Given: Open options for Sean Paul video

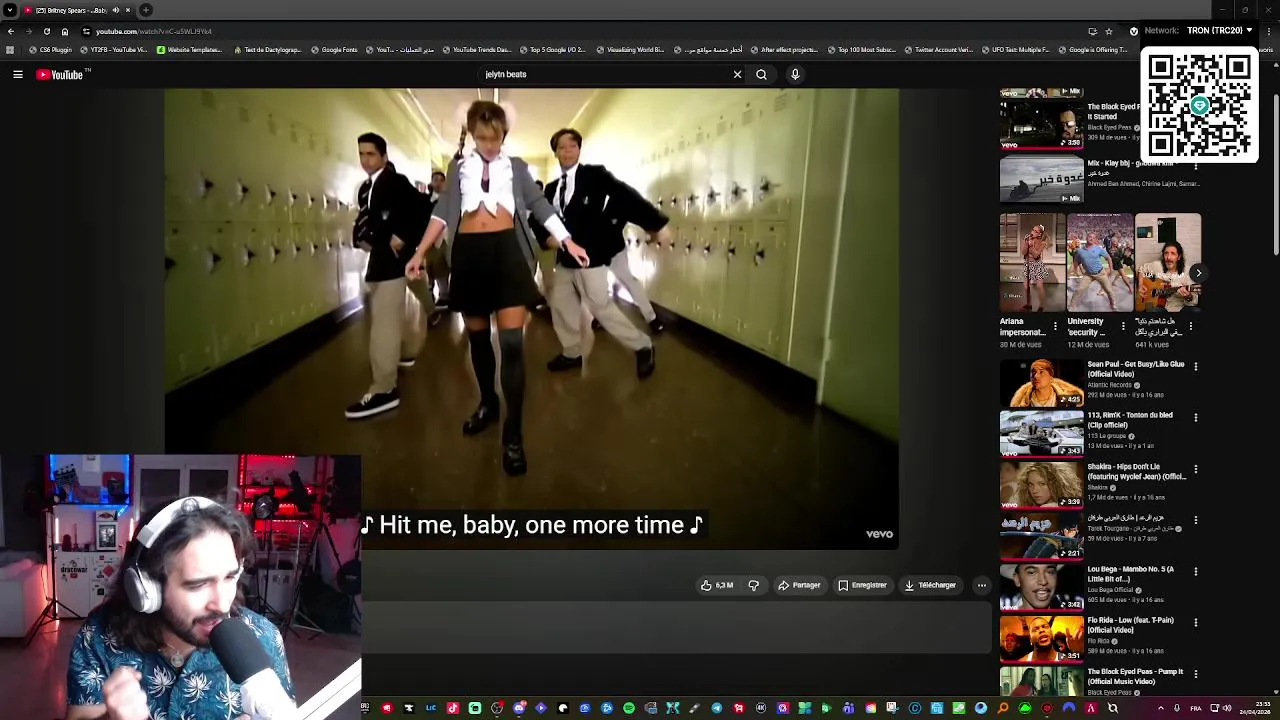Looking at the screenshot, I should [x=1195, y=367].
